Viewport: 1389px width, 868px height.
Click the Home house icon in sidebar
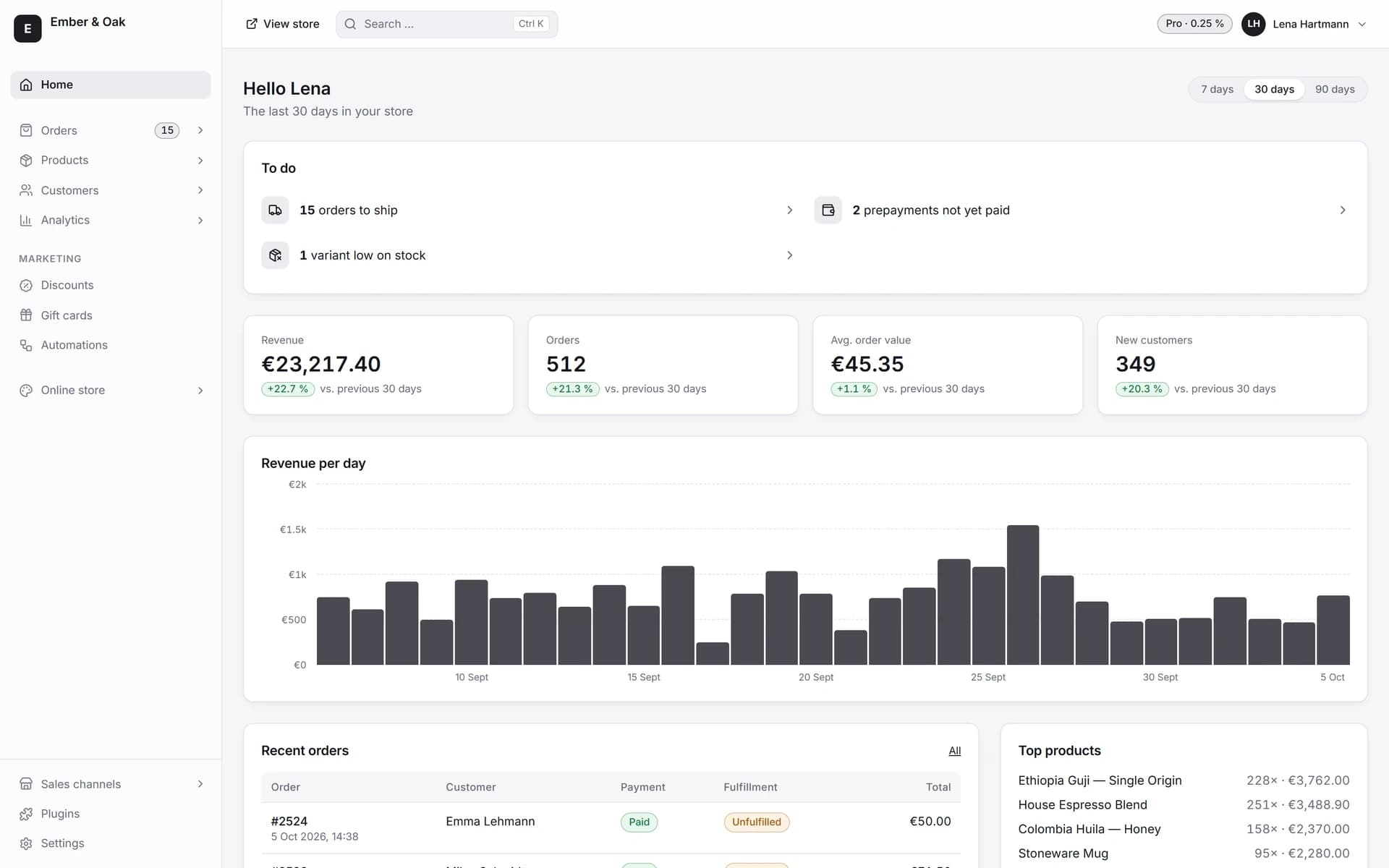26,85
